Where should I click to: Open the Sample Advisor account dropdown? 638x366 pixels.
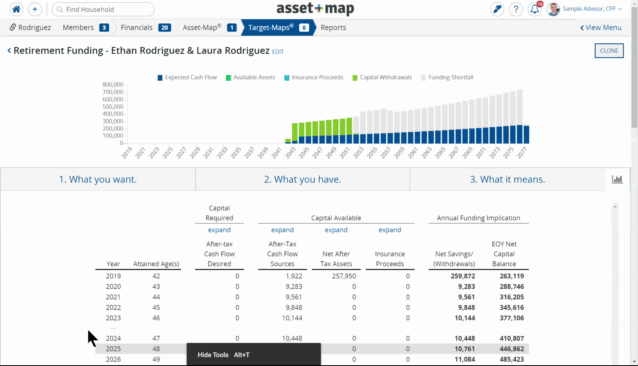tap(585, 9)
